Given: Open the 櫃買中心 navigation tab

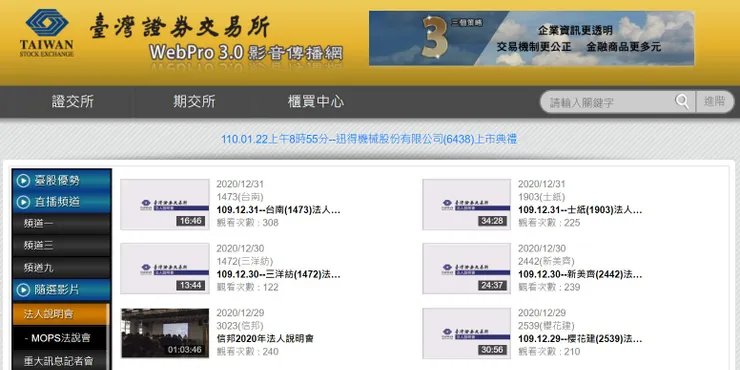Looking at the screenshot, I should coord(316,101).
